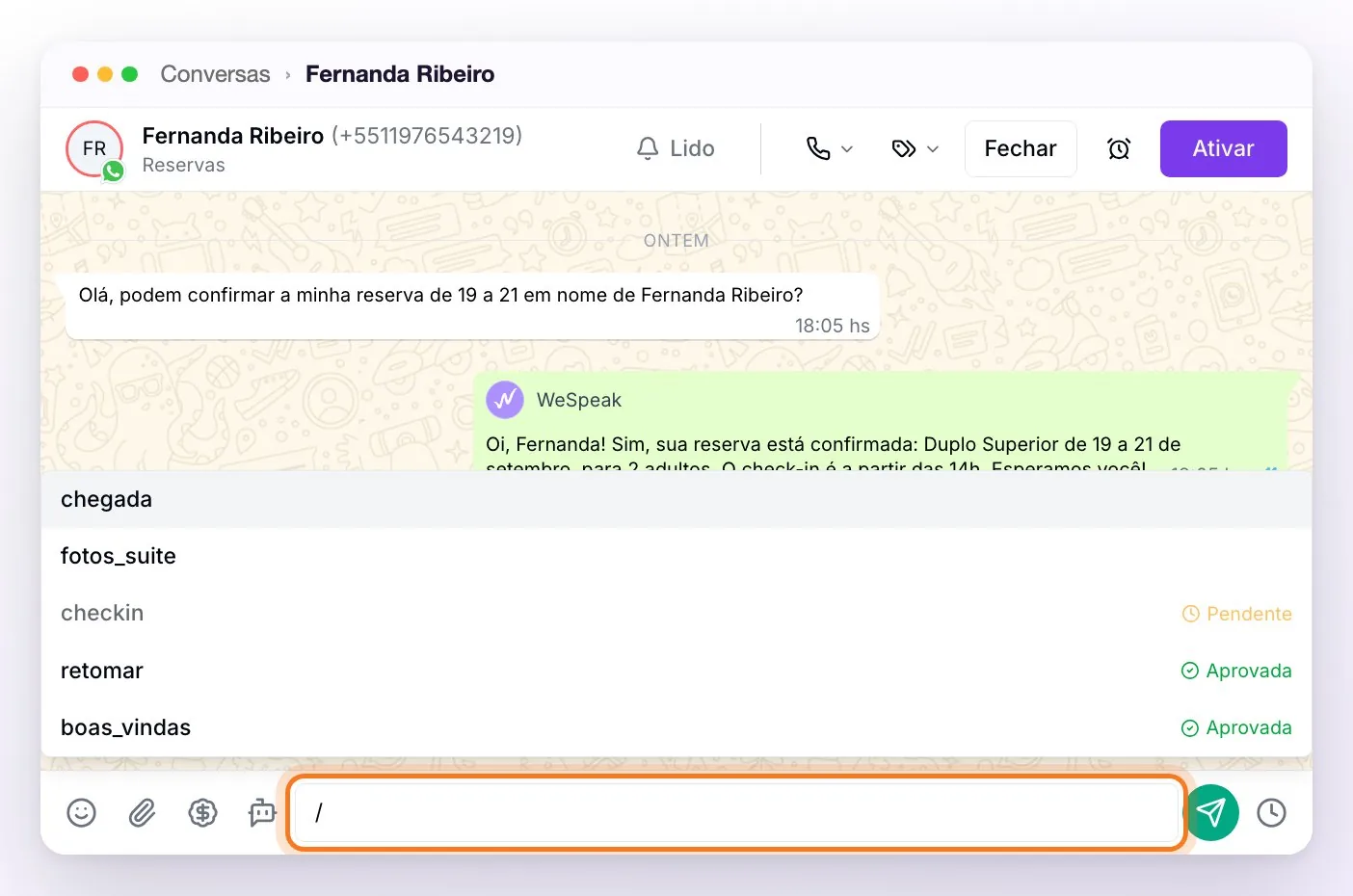
Task: Send the message with the green arrow
Action: 1211,813
